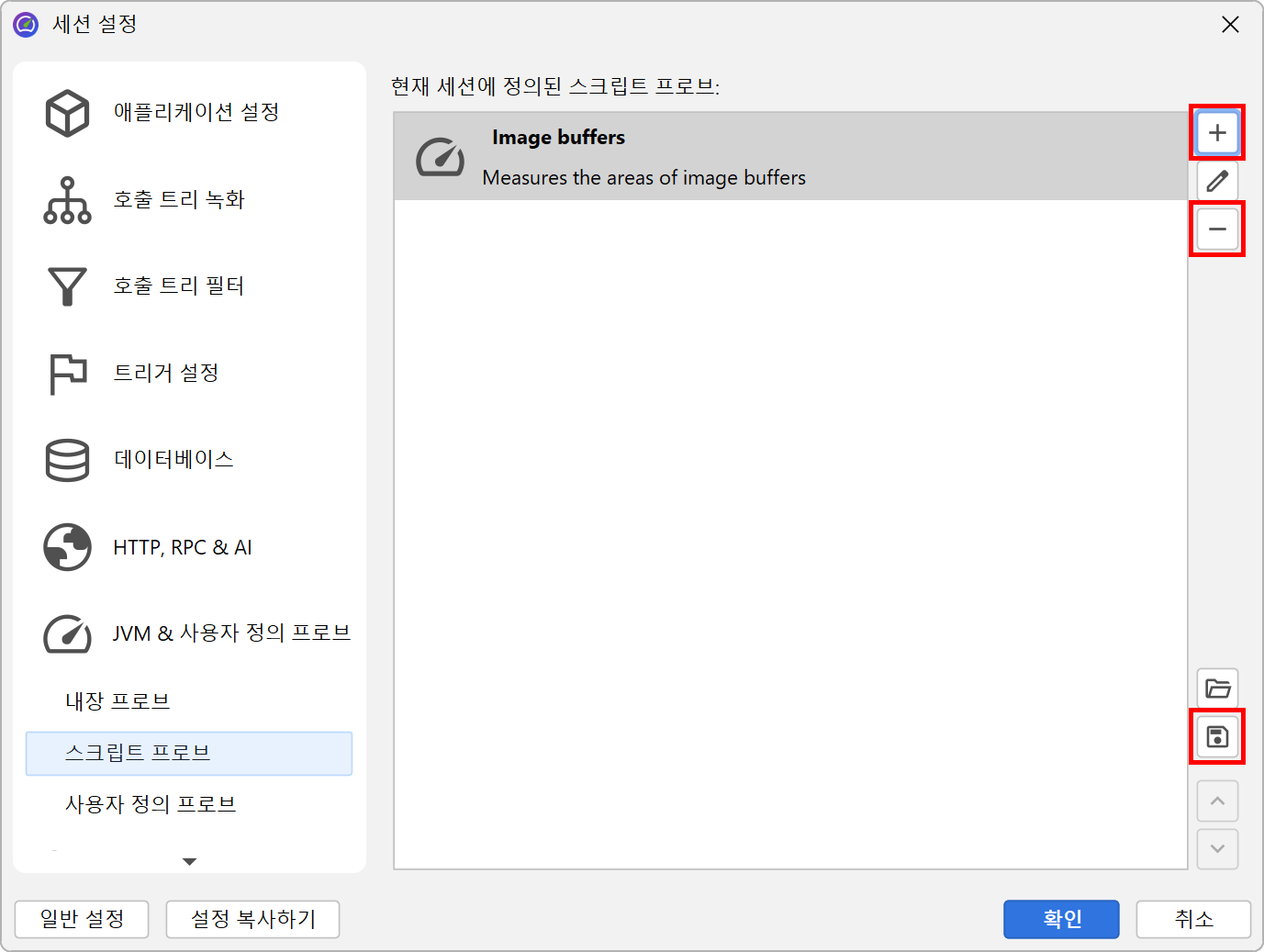Click the remove probe minus icon
The image size is (1264, 952).
[x=1217, y=229]
